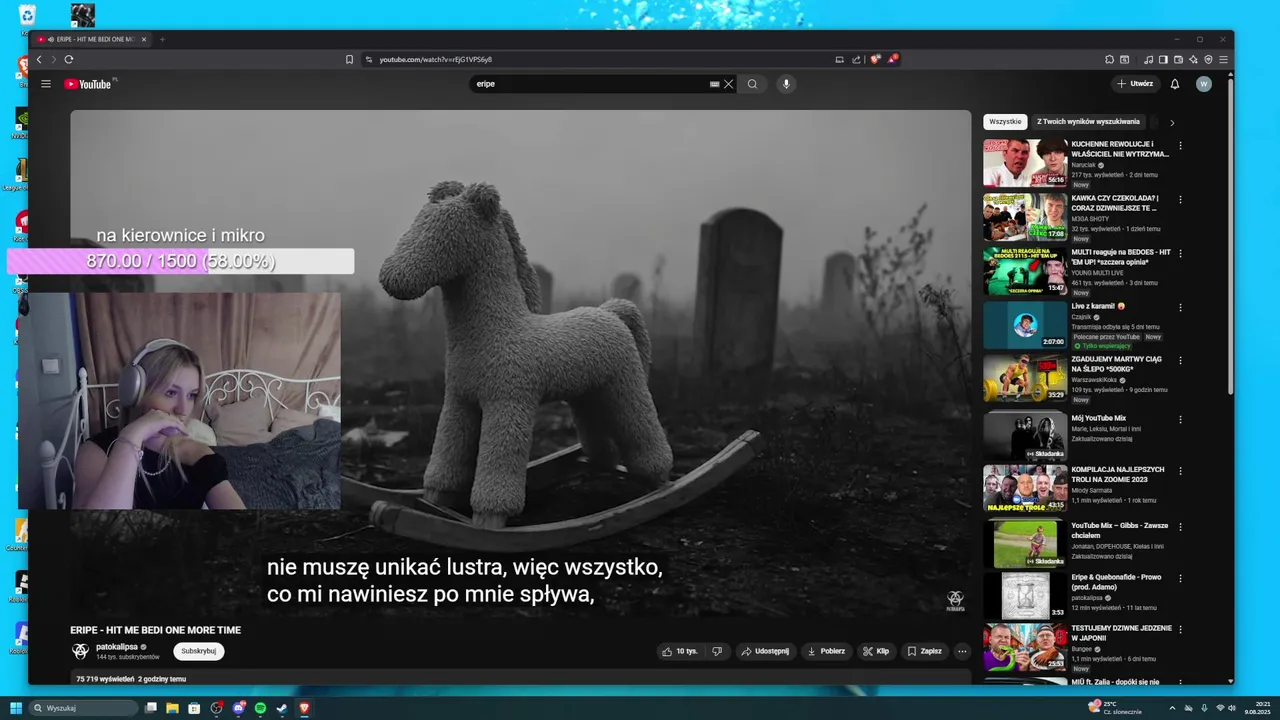This screenshot has width=1280, height=720.
Task: Open the new tab plus button
Action: [x=163, y=39]
